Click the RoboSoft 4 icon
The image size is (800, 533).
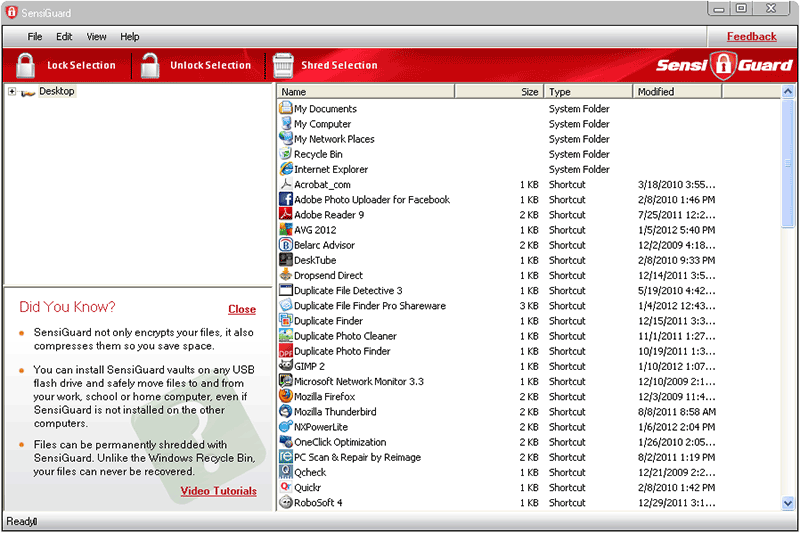286,502
